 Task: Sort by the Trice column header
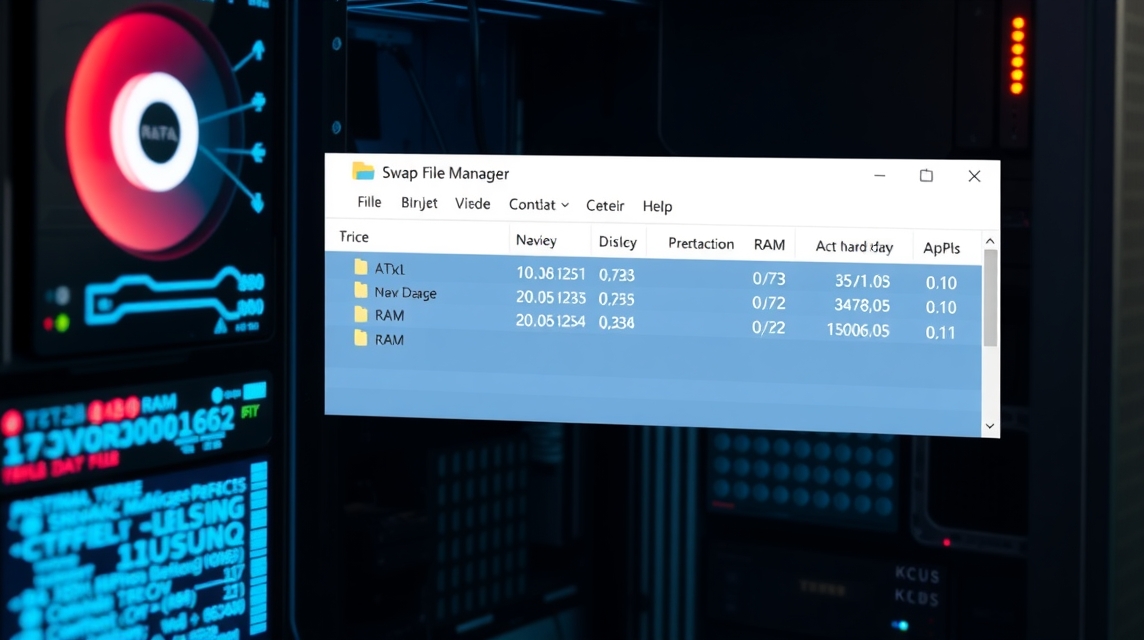pos(354,237)
